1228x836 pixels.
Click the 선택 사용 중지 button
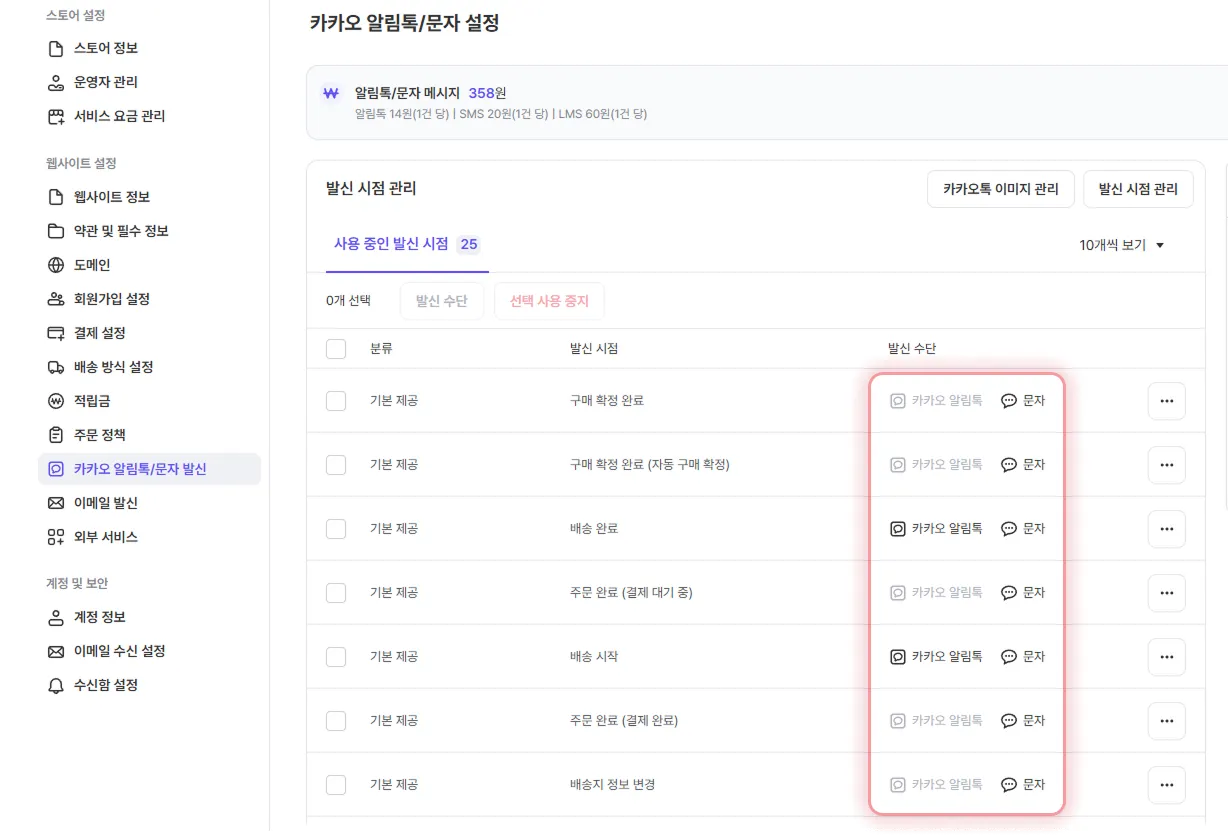pos(549,301)
